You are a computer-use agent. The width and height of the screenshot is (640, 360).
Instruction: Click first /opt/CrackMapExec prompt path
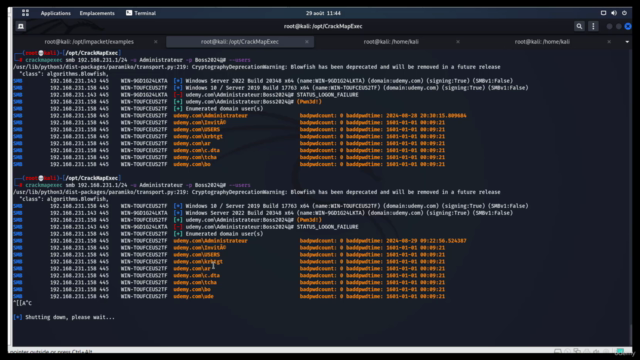(92, 53)
